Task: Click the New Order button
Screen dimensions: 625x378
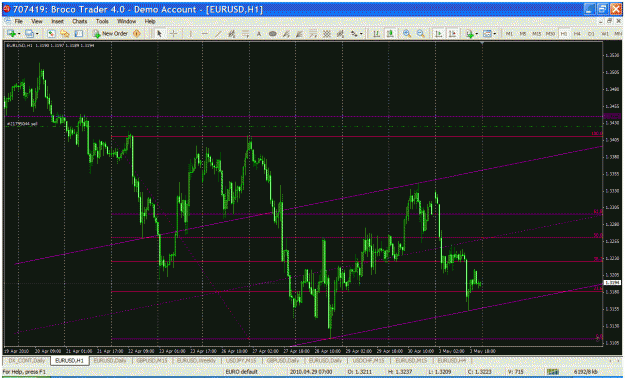Action: tap(110, 34)
